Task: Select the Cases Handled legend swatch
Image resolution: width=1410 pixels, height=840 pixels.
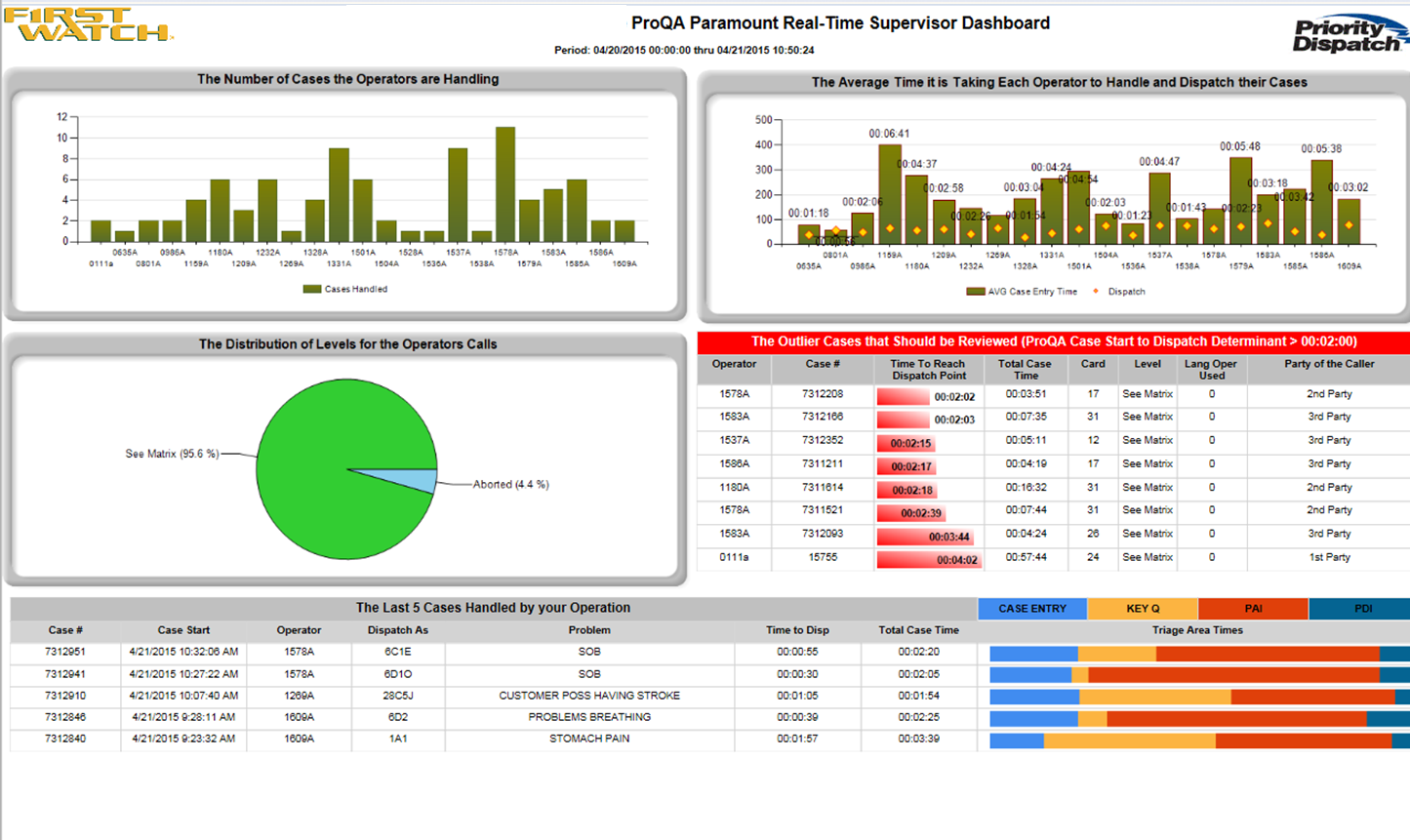Action: click(310, 289)
